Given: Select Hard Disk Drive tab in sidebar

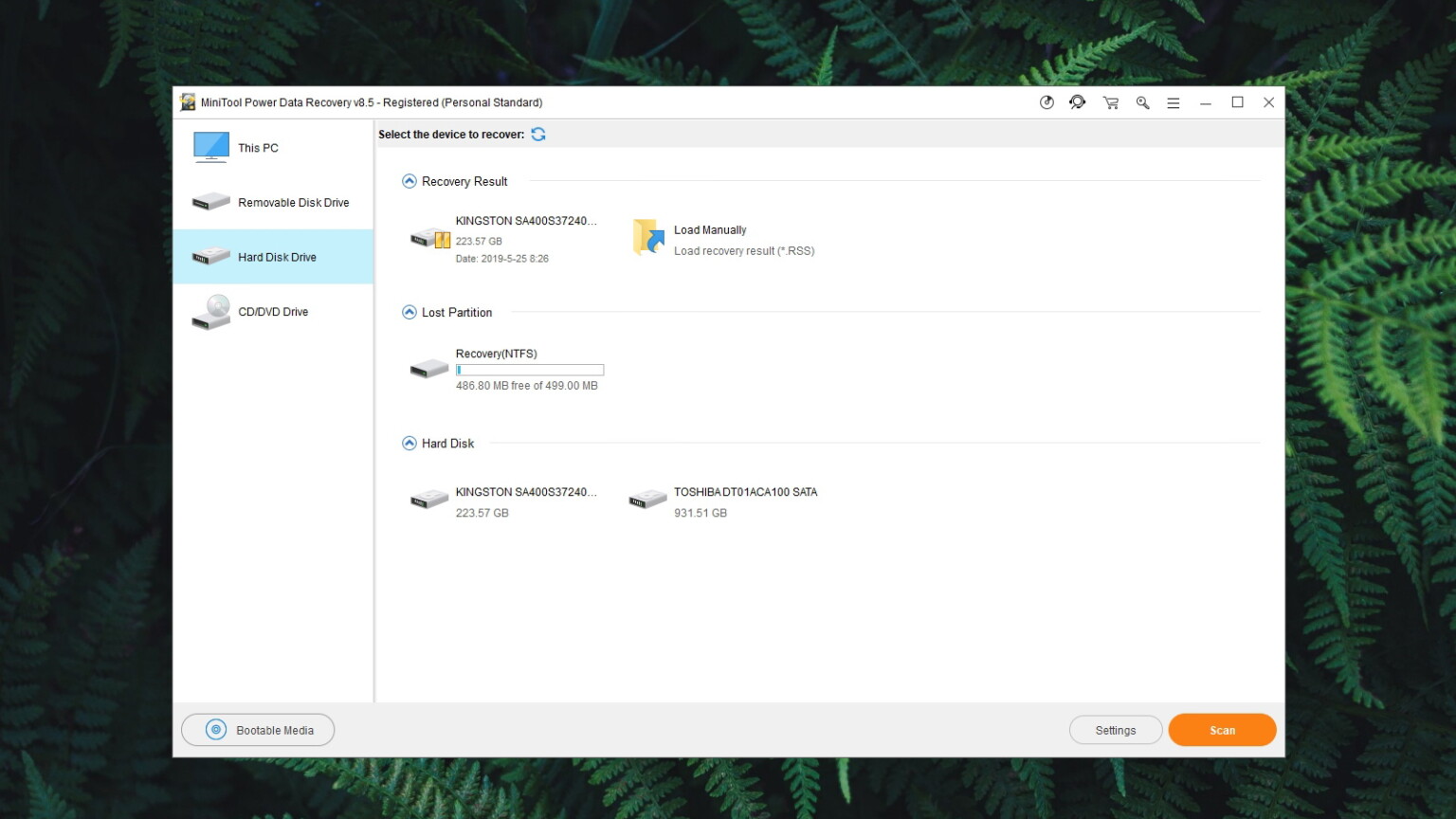Looking at the screenshot, I should pyautogui.click(x=273, y=257).
